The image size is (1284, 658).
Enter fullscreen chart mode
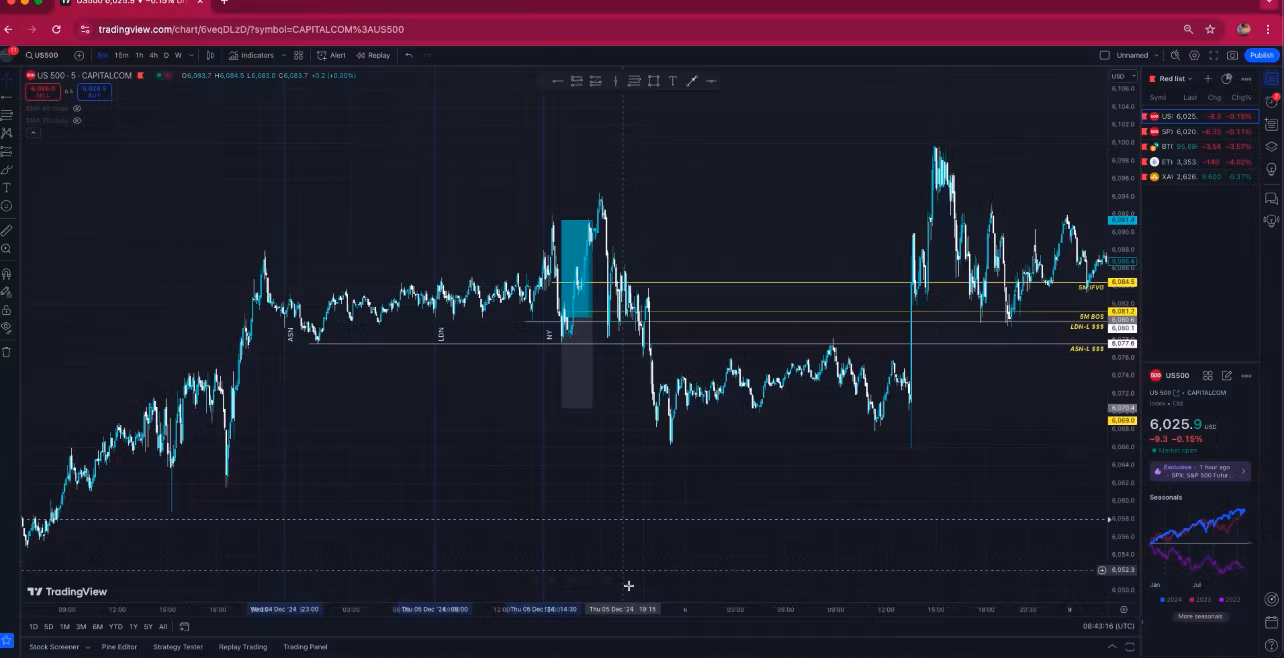click(1213, 55)
